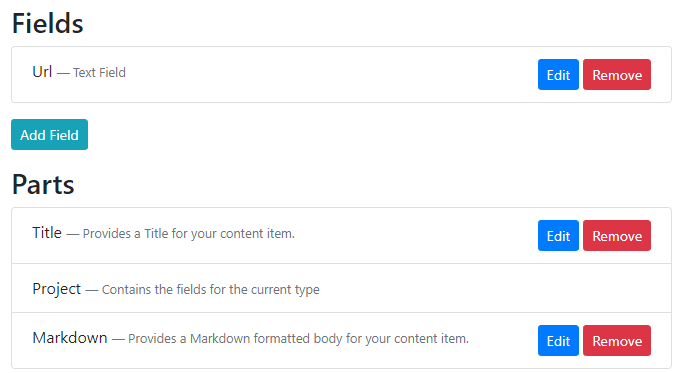Click the Project part name
The width and height of the screenshot is (685, 373).
(57, 289)
